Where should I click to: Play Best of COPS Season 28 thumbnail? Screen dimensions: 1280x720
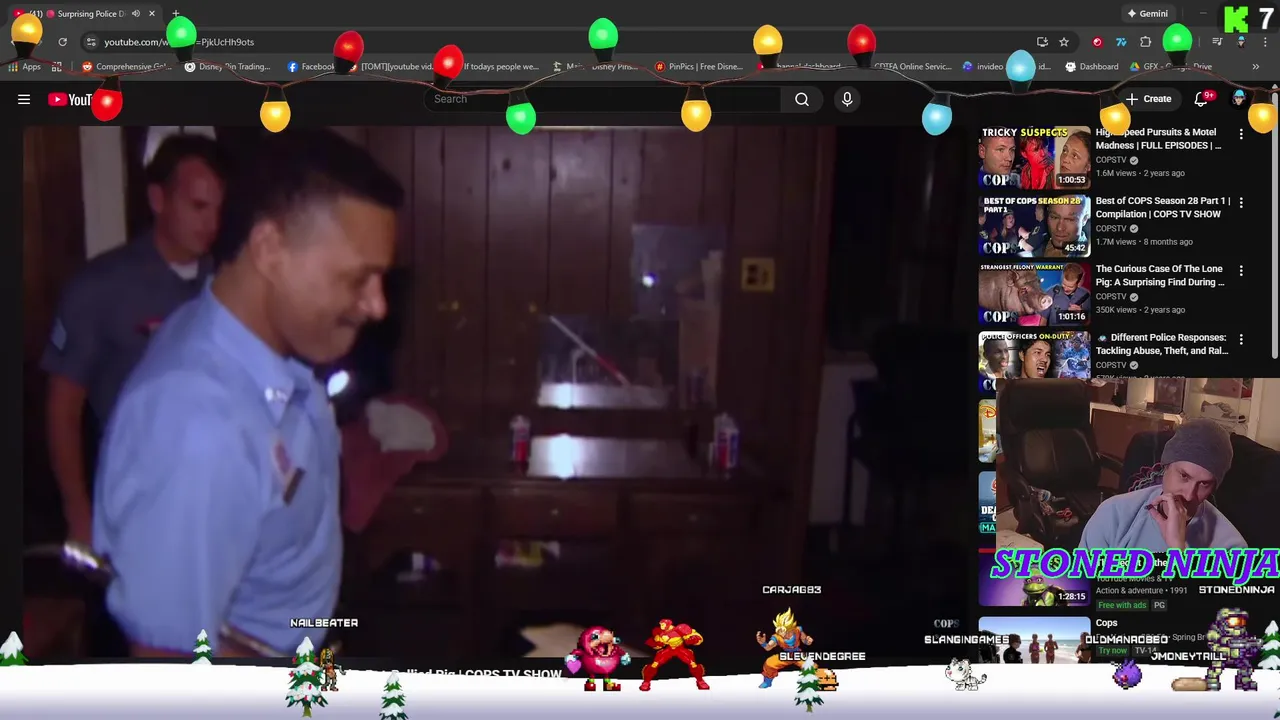(x=1034, y=226)
